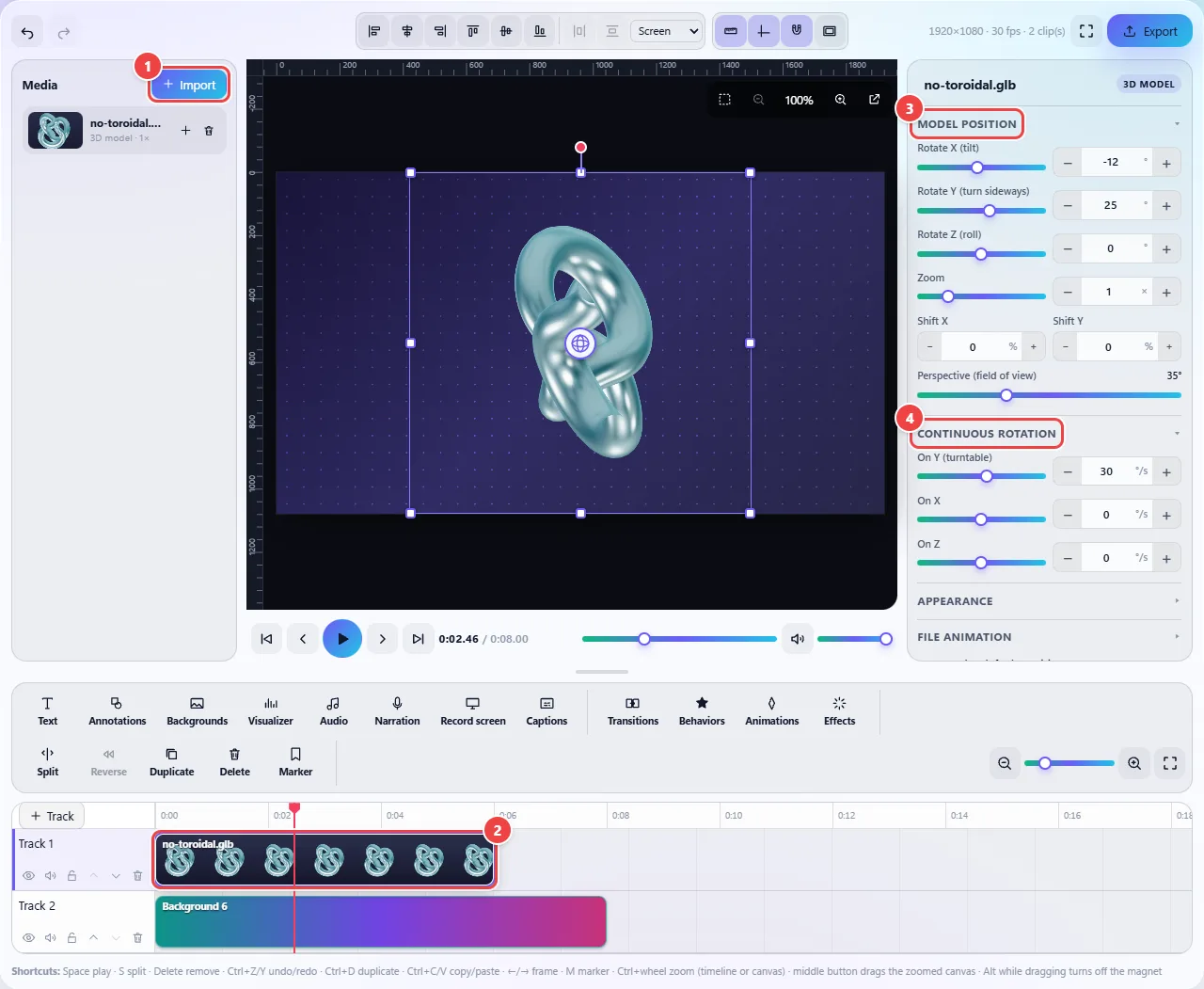Open the Behaviors panel
This screenshot has width=1204, height=989.
[x=702, y=711]
